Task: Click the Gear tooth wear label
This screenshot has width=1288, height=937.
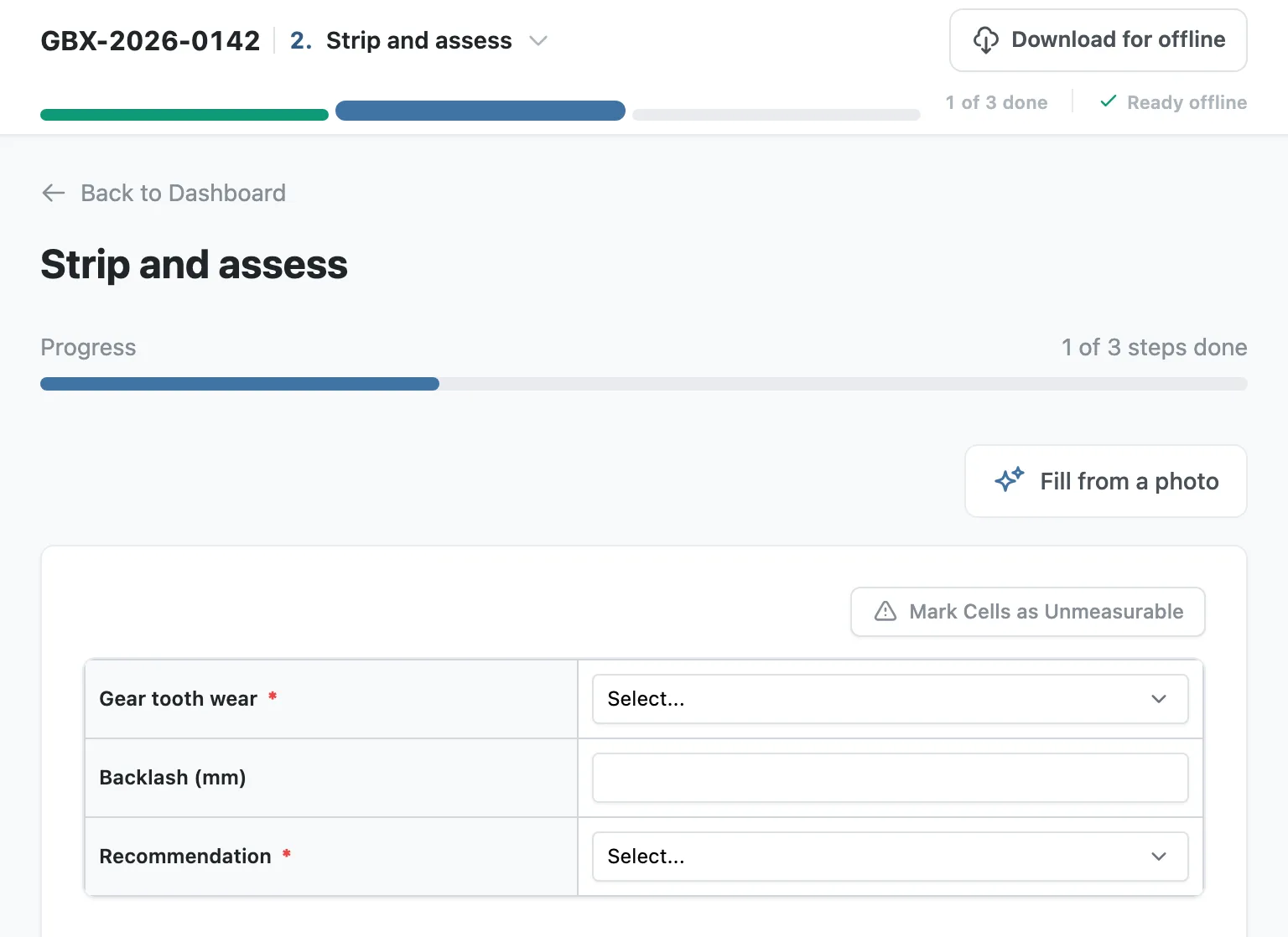Action: pos(178,699)
